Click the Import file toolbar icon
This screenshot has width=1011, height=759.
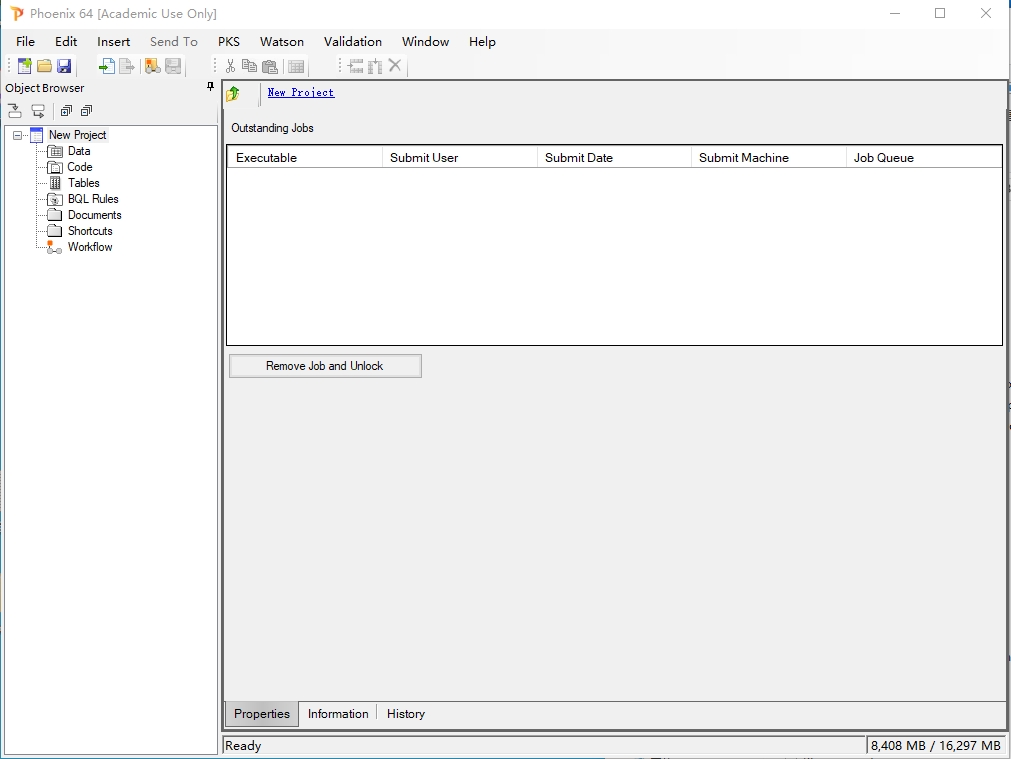coord(107,66)
